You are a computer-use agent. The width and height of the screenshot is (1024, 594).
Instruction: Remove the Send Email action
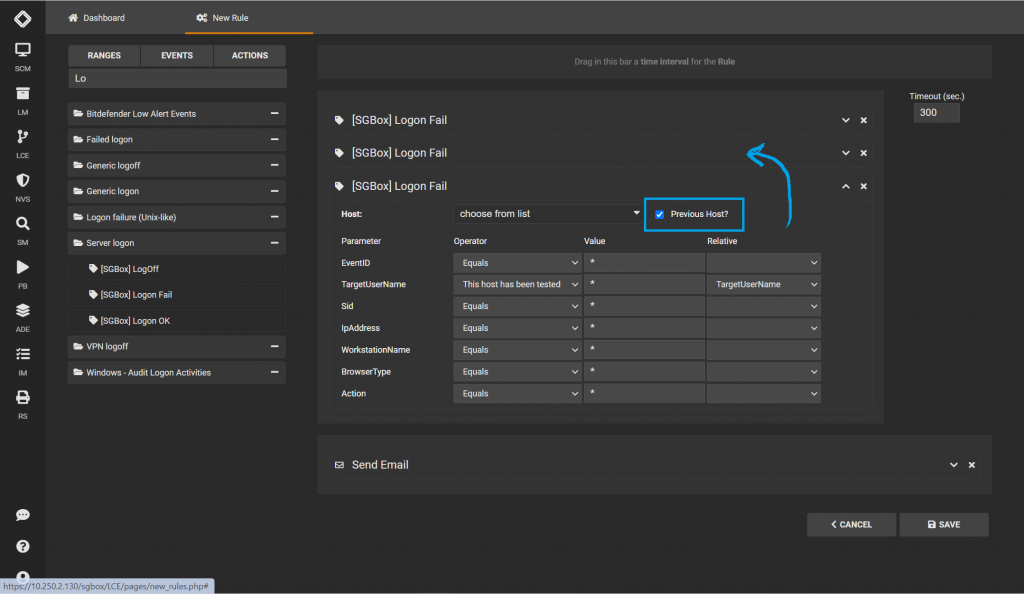[x=972, y=465]
